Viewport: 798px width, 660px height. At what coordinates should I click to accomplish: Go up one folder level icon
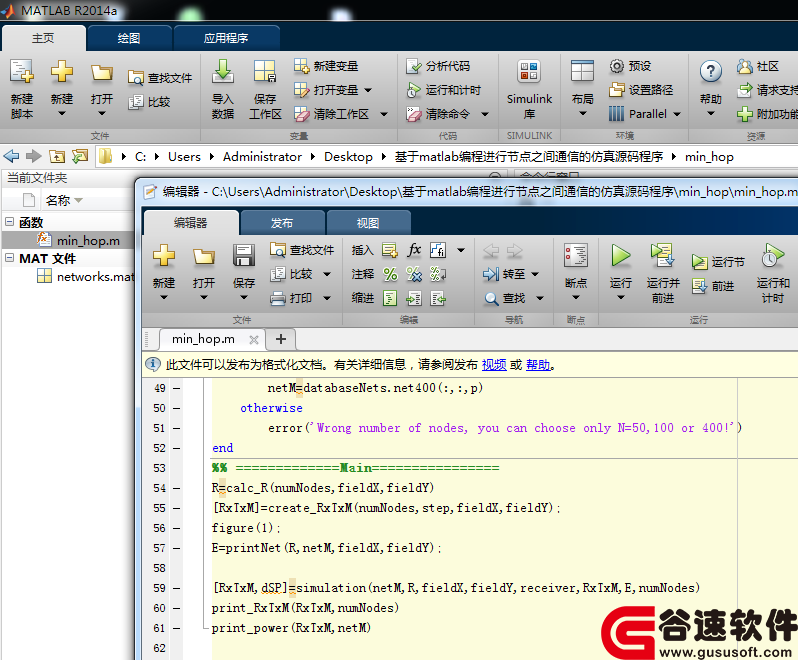click(56, 156)
